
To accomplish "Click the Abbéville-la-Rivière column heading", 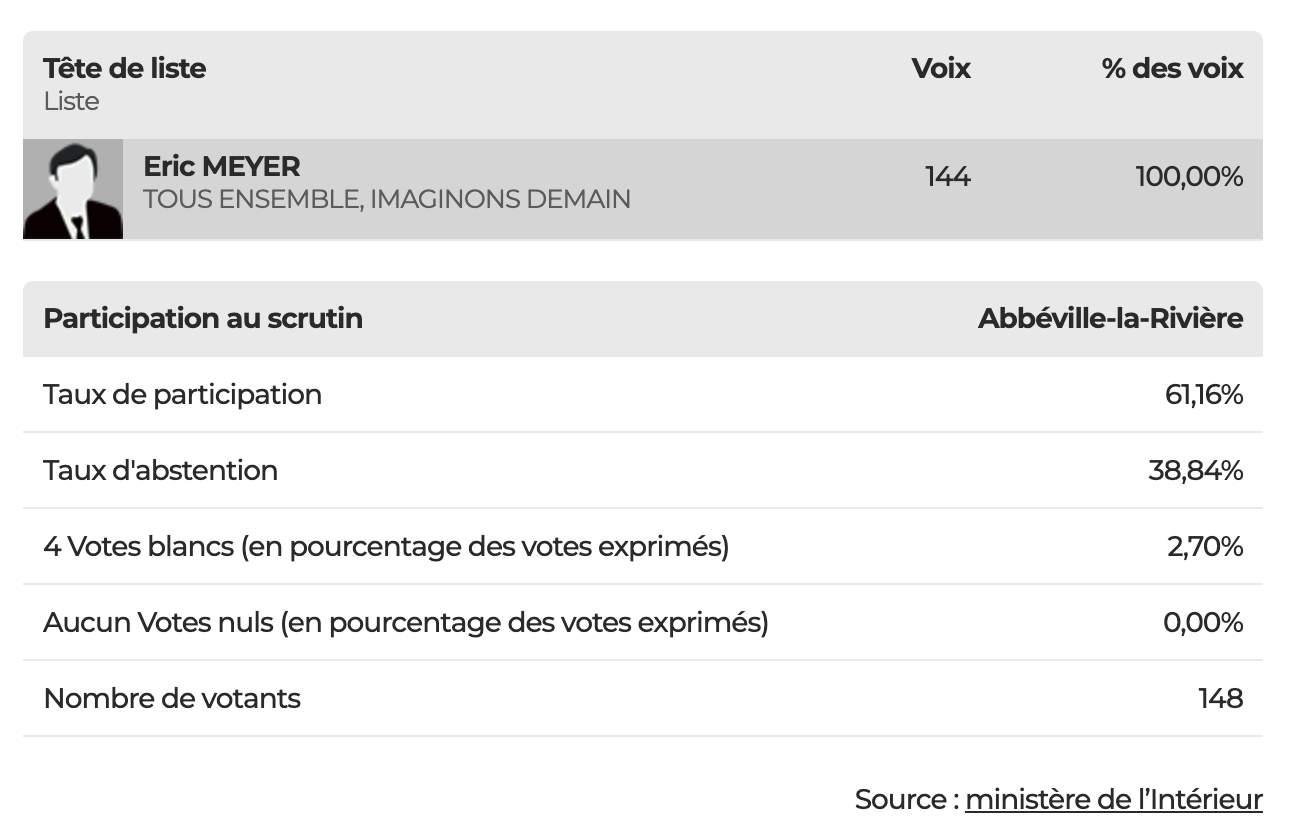I will 1110,318.
